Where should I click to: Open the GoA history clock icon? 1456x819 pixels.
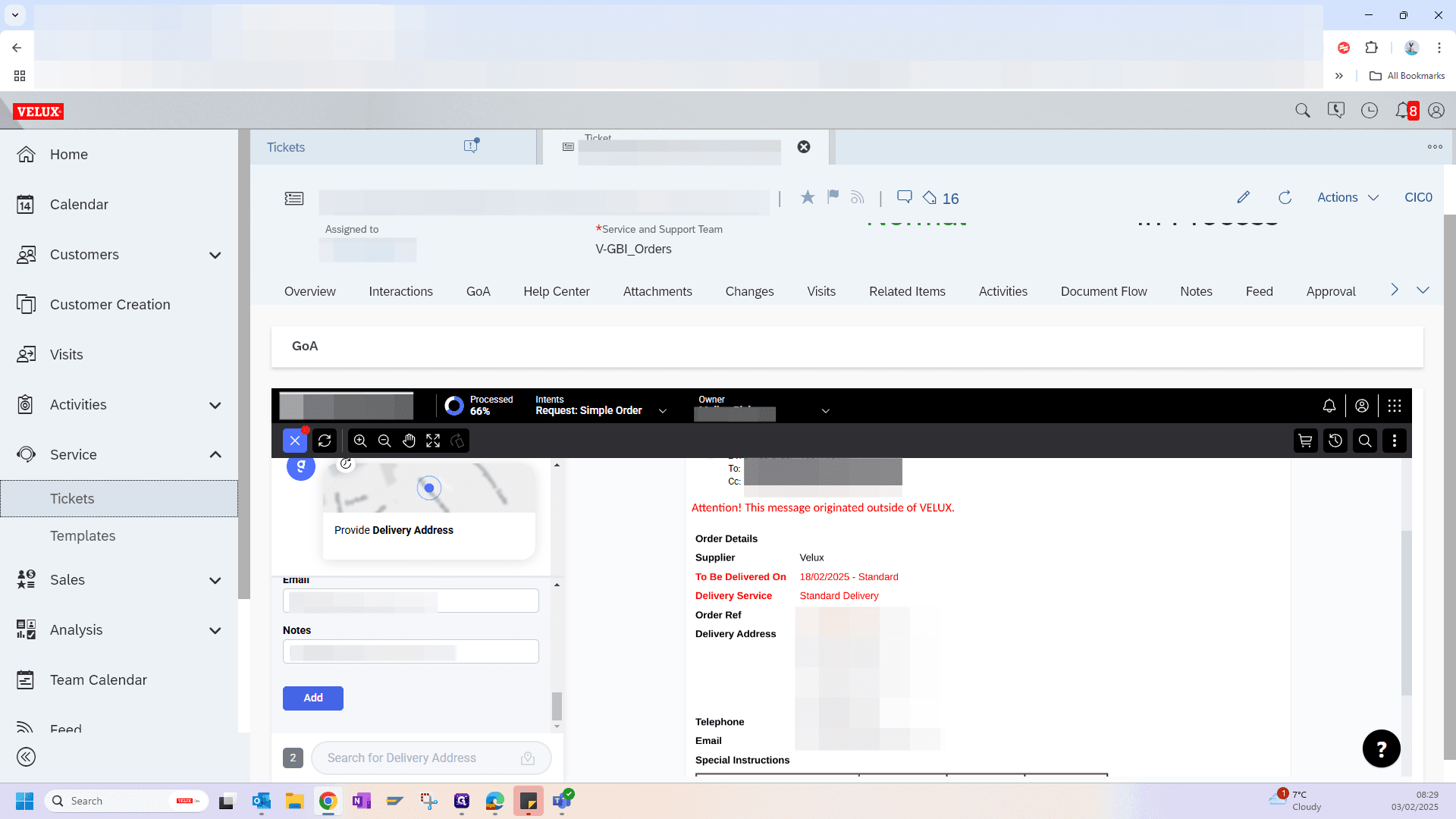1335,441
